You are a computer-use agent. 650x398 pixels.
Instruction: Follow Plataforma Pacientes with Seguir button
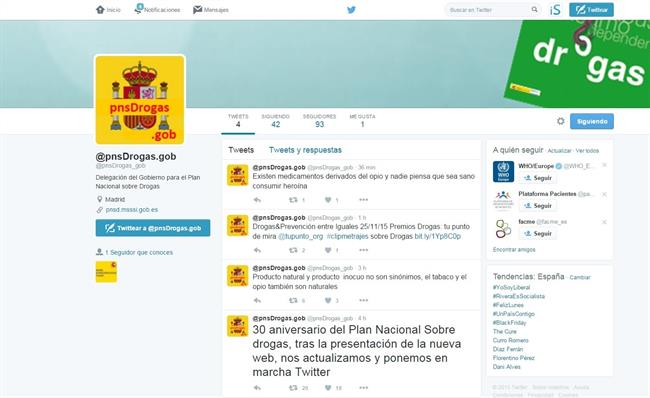coord(538,206)
